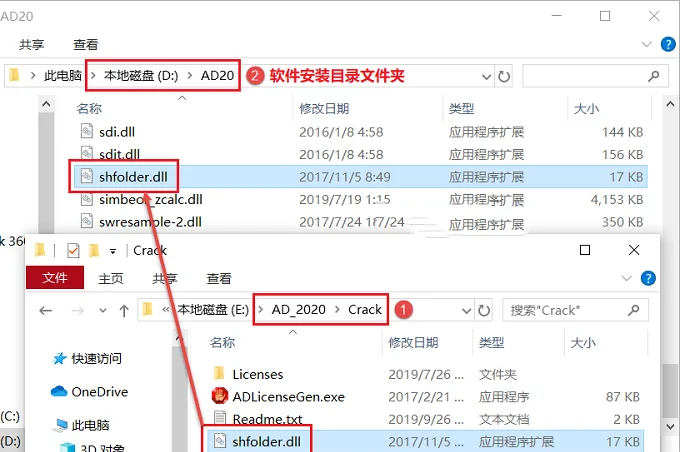Click AD_2020 breadcrumb in Crack window

(298, 310)
